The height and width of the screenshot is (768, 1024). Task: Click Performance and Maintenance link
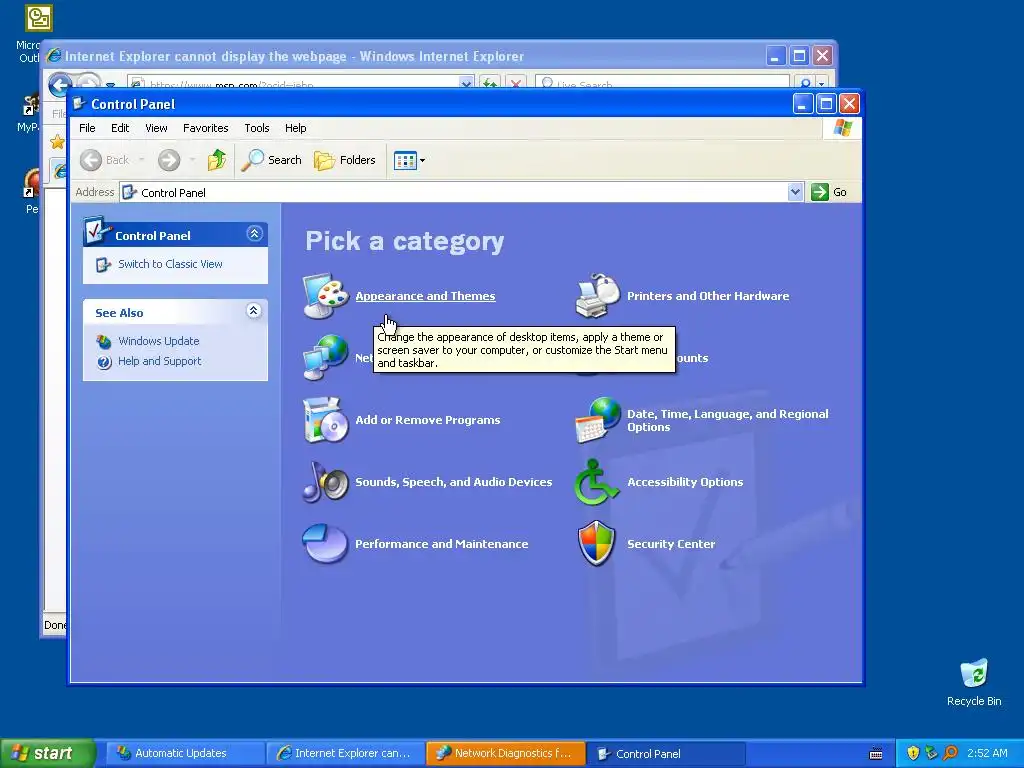pos(441,544)
